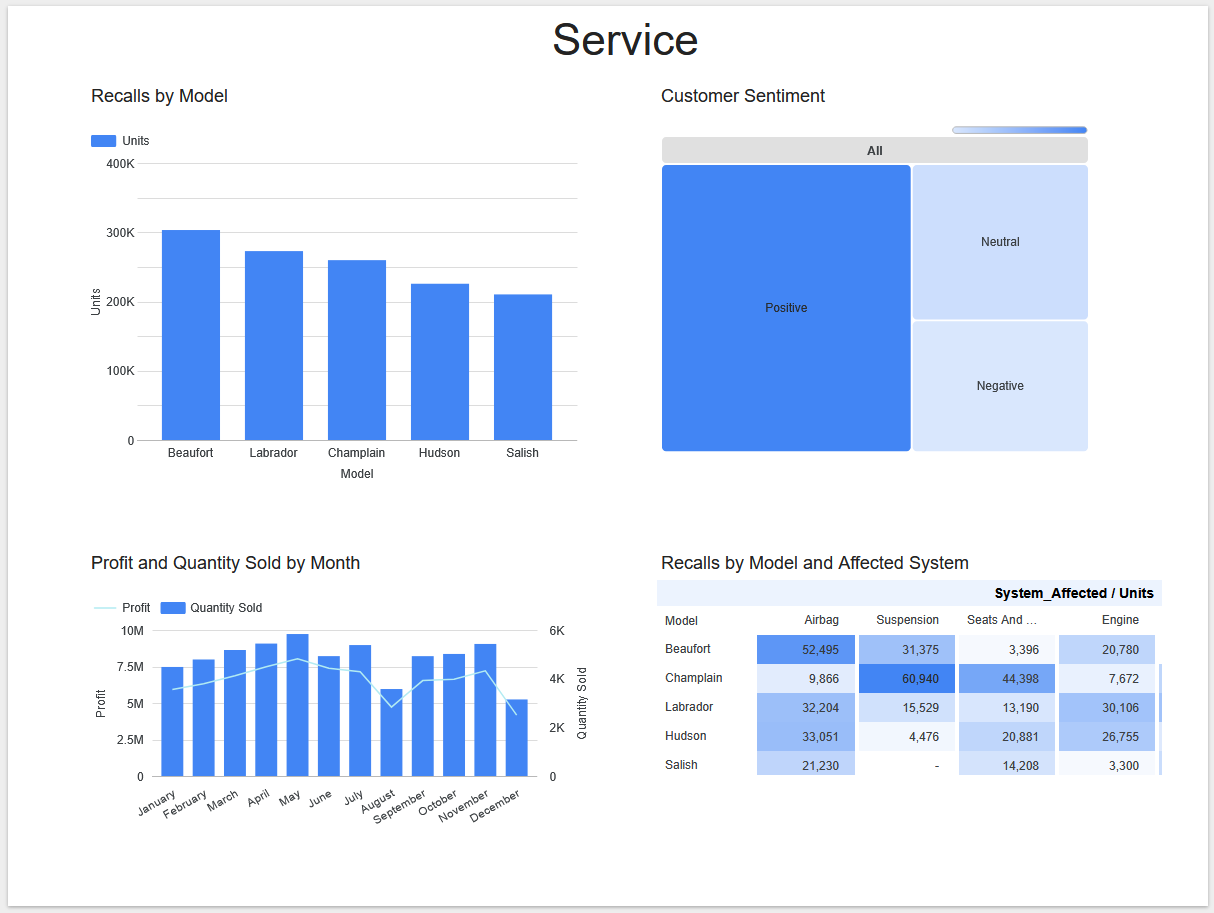Click the 'All' breadcrumb above the sentiment treemap
Screen dimensions: 1214x913
point(874,150)
